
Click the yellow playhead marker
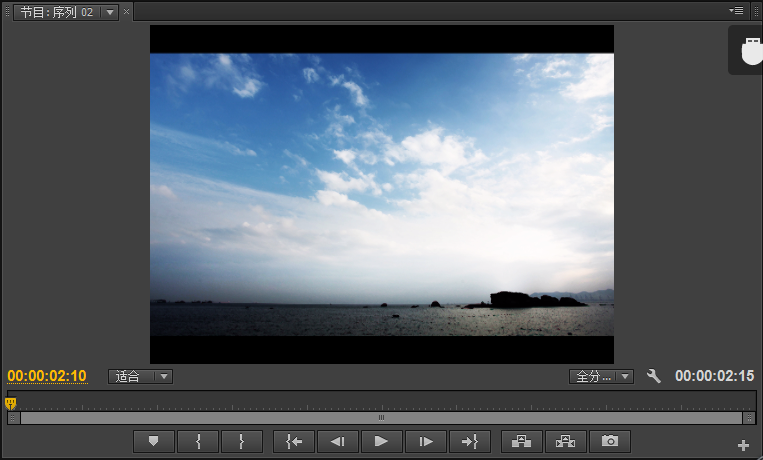[x=10, y=403]
